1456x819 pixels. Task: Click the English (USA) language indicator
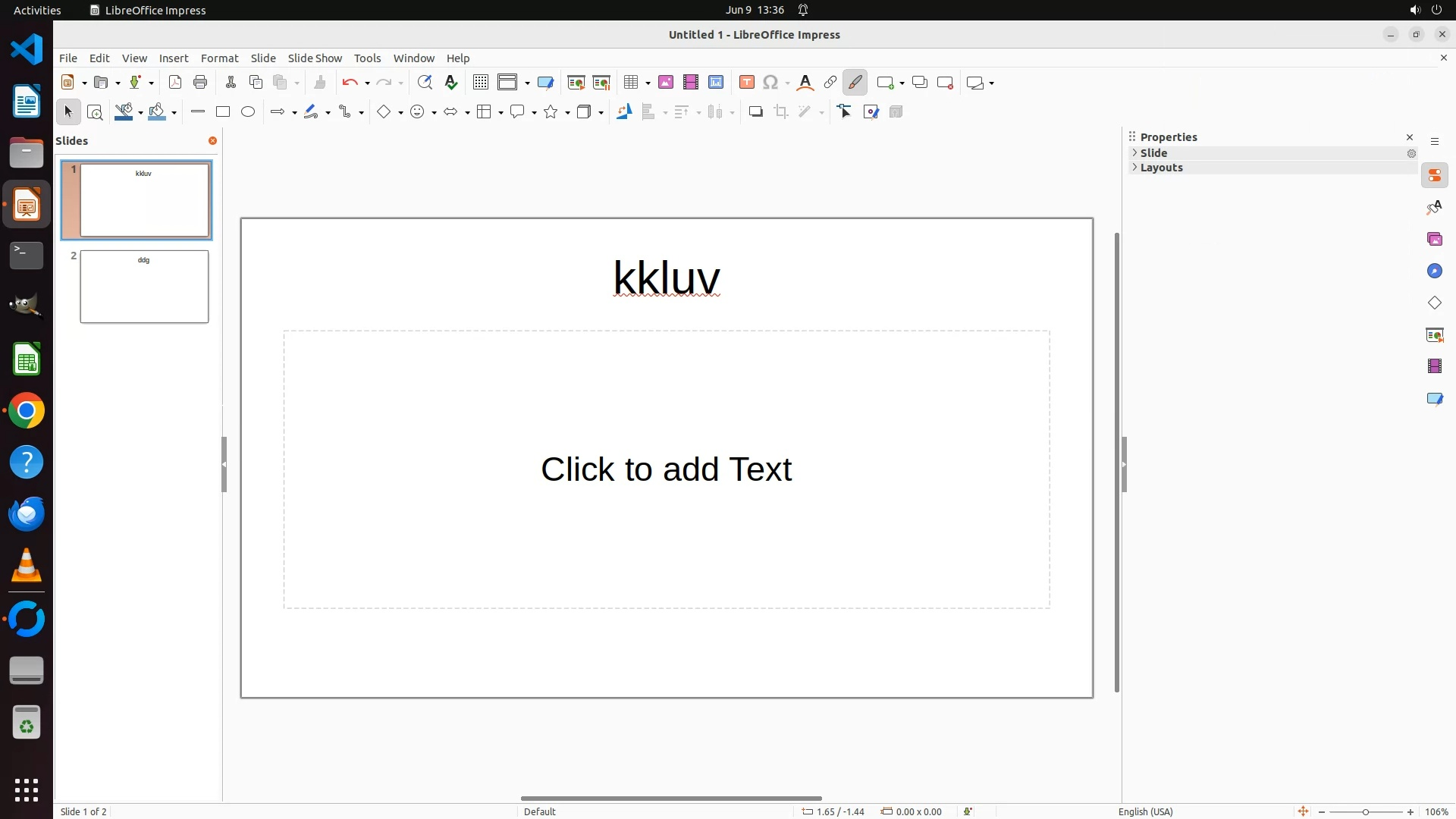coord(1145,811)
